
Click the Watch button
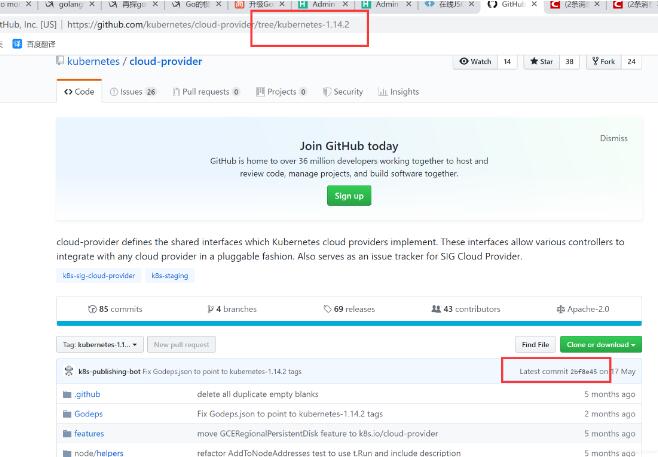tap(475, 61)
